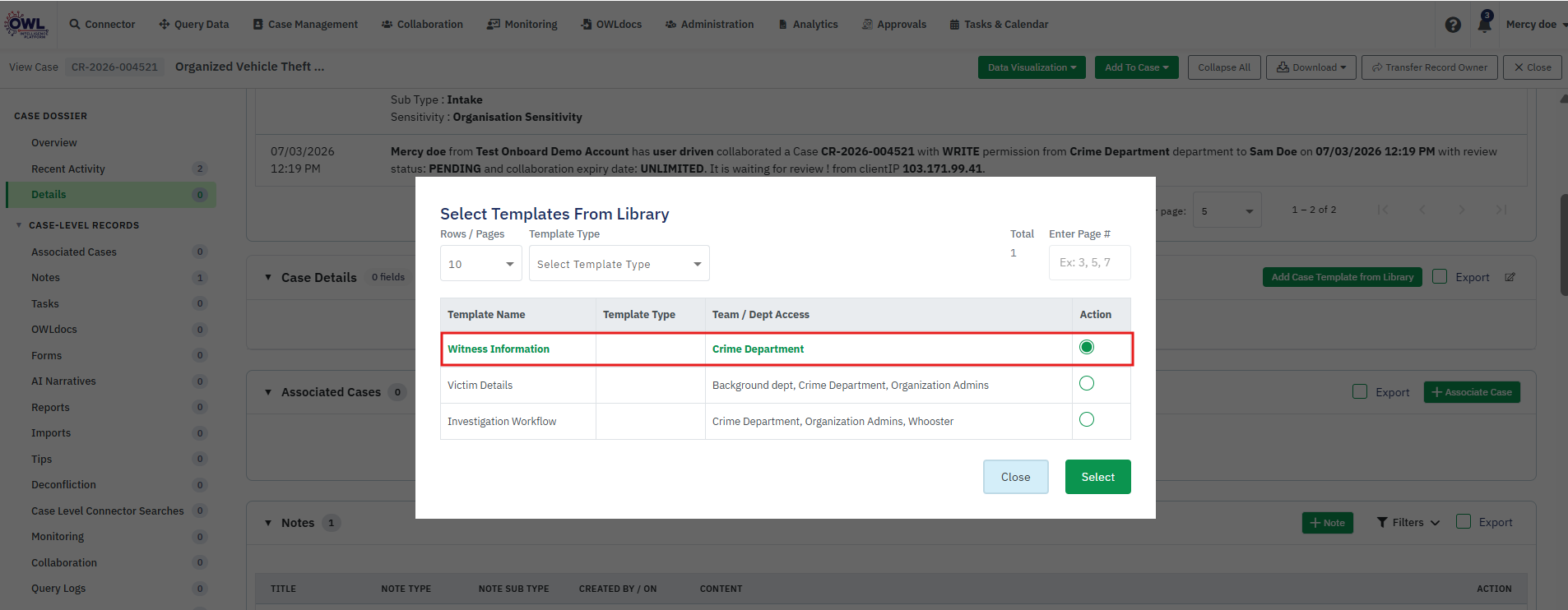Viewport: 1568px width, 610px height.
Task: Open the Download dropdown button
Action: coord(1311,67)
